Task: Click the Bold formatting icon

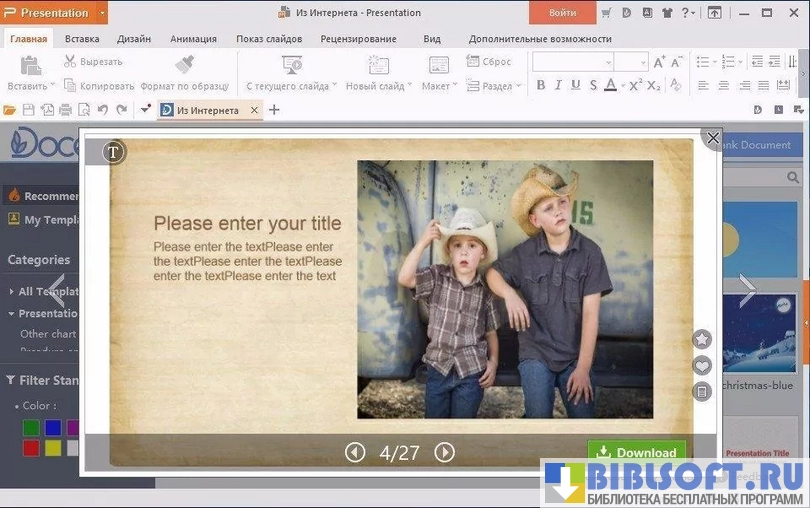Action: click(541, 86)
